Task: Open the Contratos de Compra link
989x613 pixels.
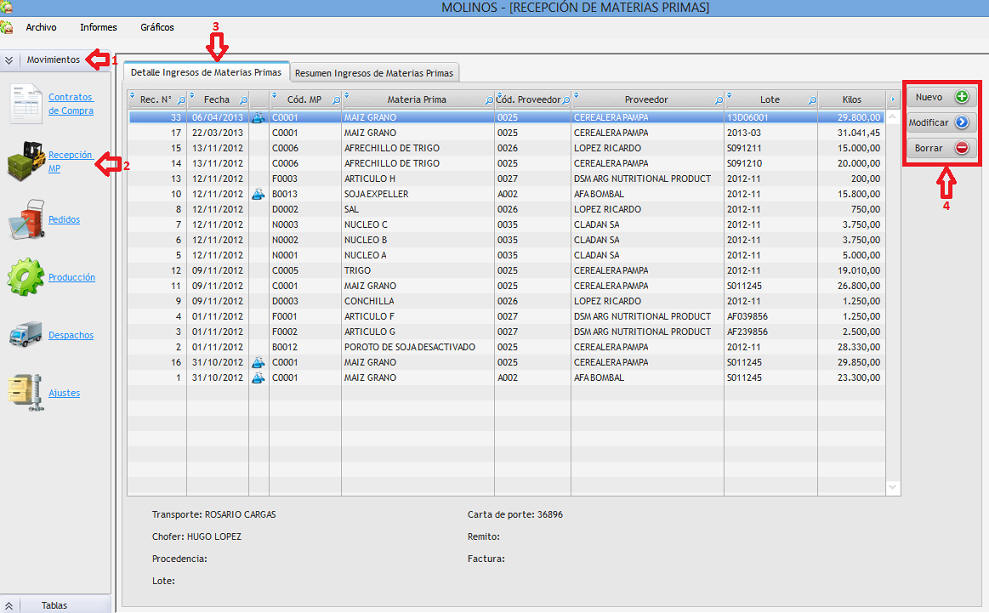Action: tap(71, 103)
